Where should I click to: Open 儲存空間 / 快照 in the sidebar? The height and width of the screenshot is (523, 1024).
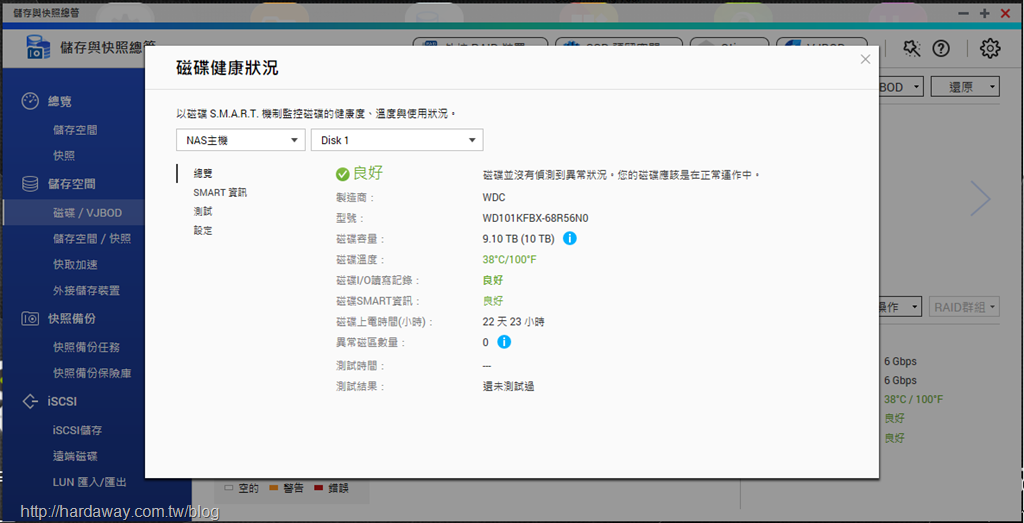(x=92, y=239)
